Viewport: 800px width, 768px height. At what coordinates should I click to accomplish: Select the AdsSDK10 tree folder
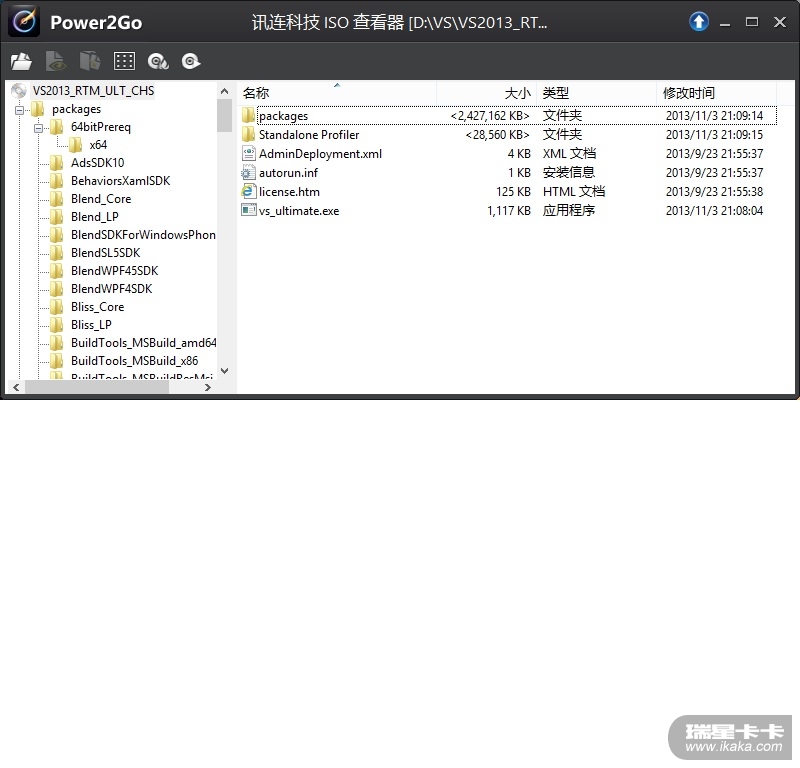[x=97, y=163]
